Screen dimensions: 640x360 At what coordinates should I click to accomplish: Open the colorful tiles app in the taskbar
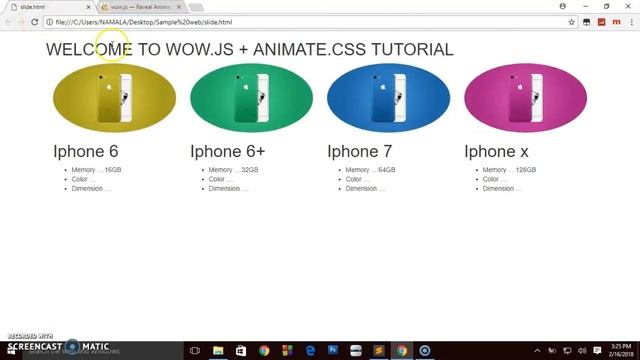(x=287, y=351)
